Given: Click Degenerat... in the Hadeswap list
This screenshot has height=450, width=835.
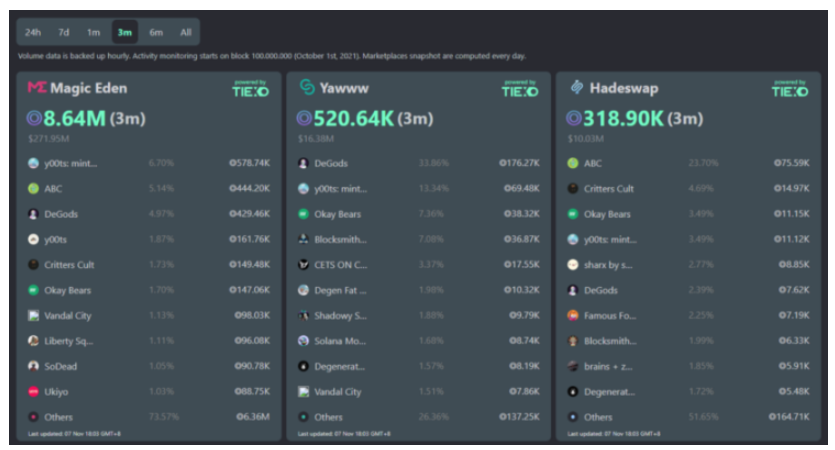Looking at the screenshot, I should tap(610, 392).
